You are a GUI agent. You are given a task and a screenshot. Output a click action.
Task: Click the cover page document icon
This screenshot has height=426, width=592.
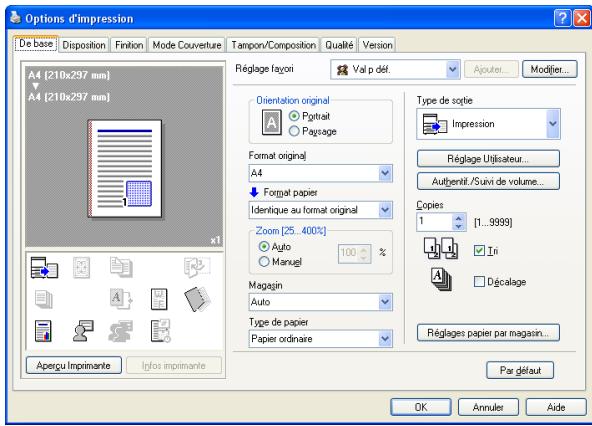(159, 299)
